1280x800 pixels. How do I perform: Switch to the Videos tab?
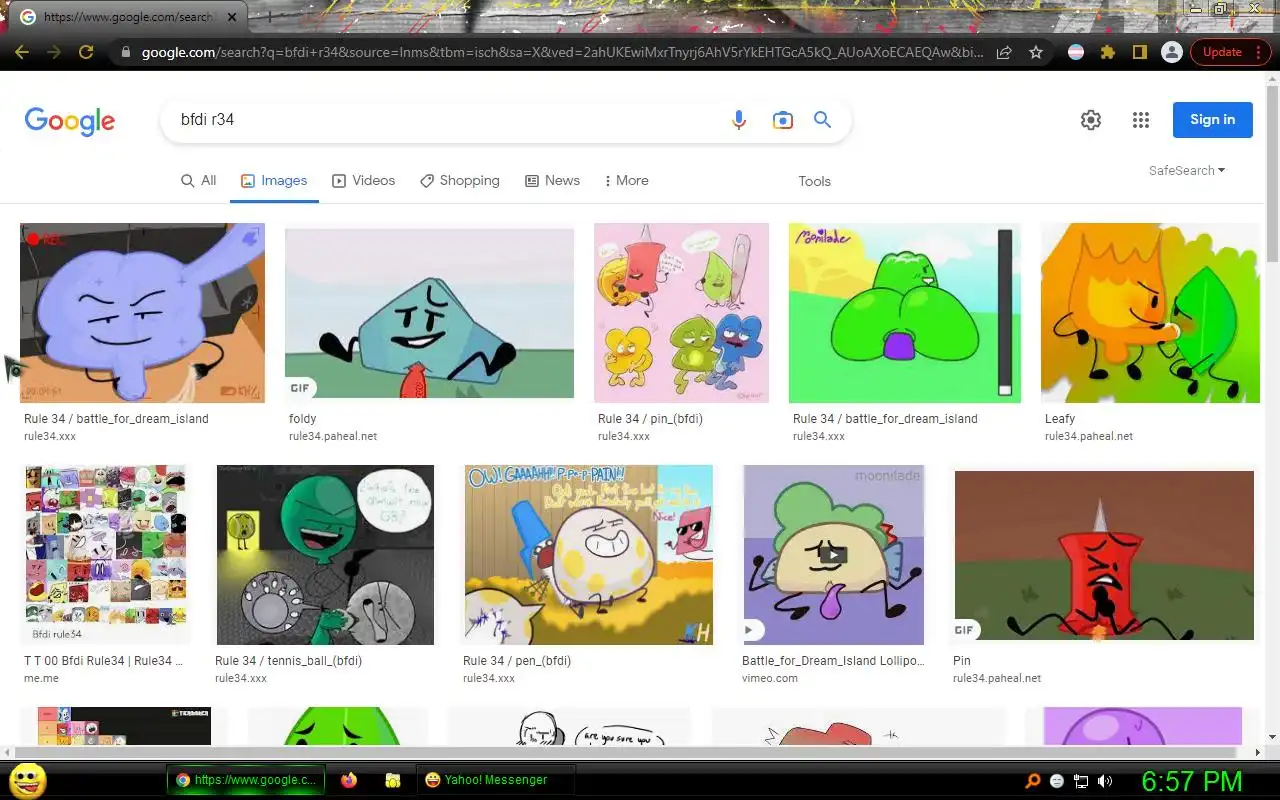(364, 181)
